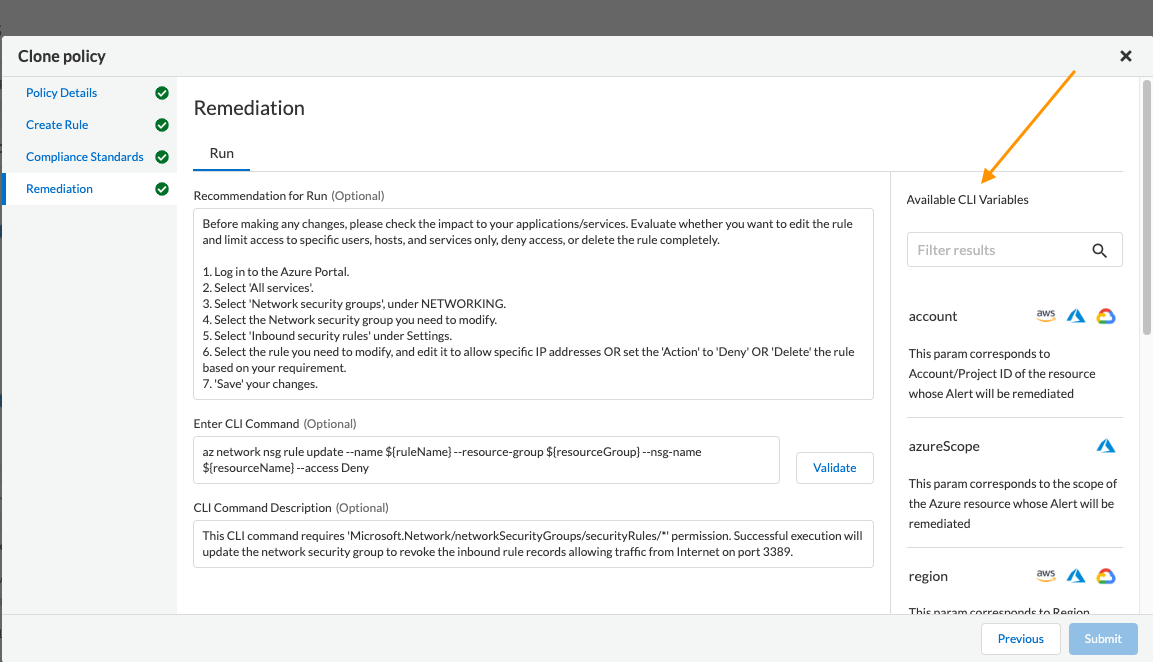
Task: Click the green checkmark beside Compliance Standards
Action: tap(162, 157)
